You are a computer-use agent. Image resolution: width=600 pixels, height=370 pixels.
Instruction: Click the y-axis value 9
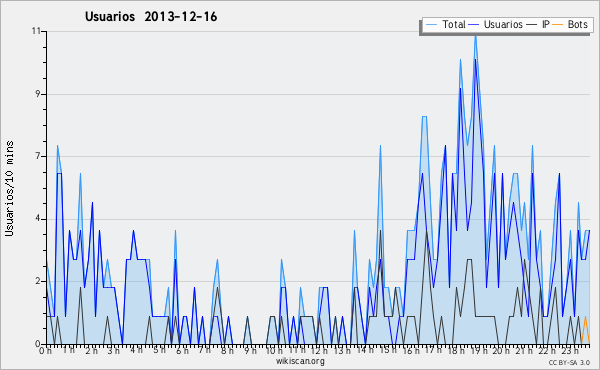(38, 94)
